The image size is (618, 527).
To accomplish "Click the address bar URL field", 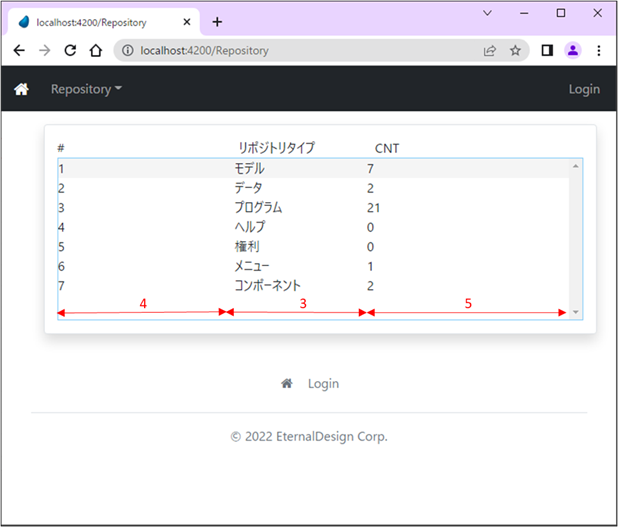I will click(x=300, y=50).
